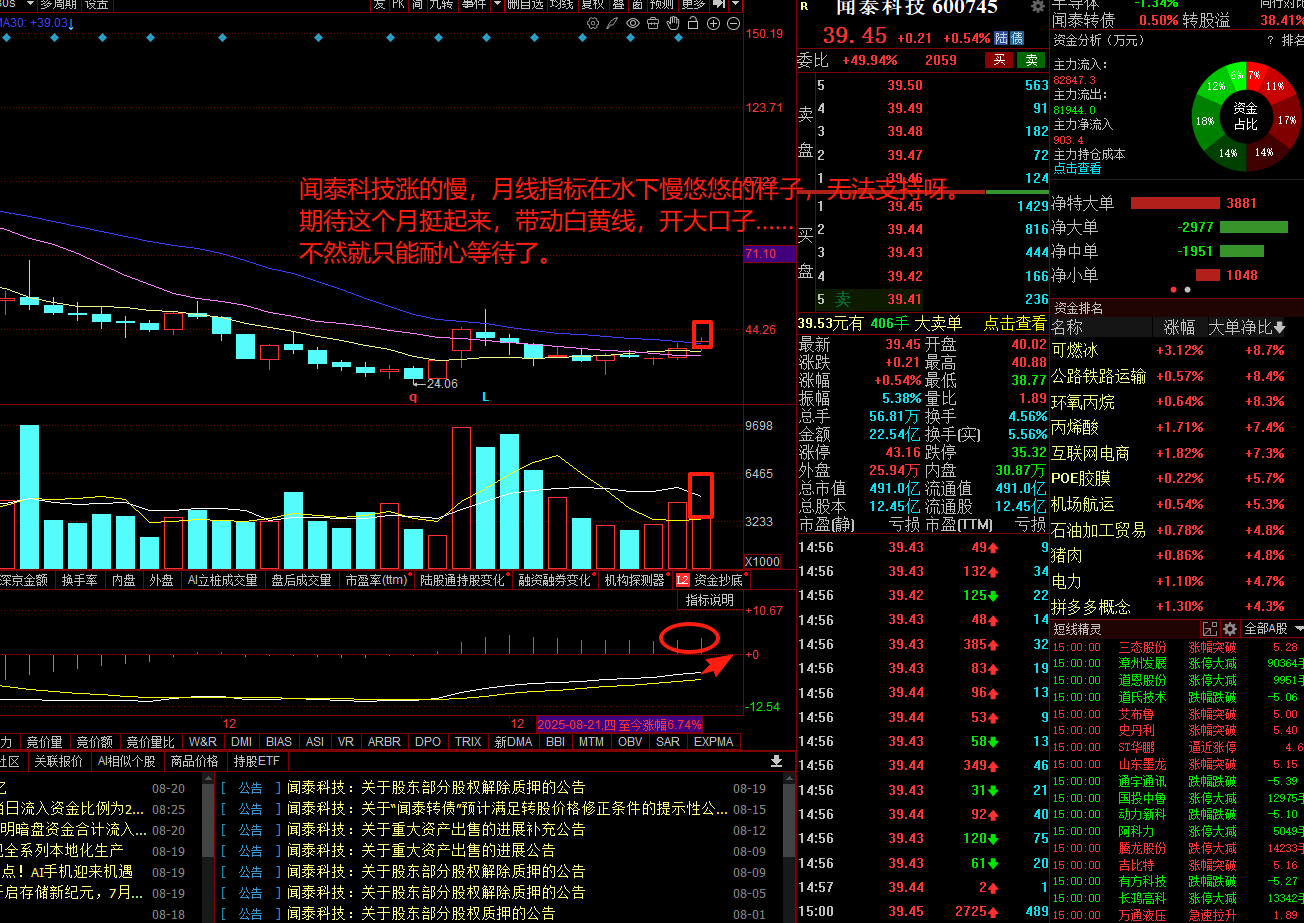
Task: Click the 预测 toolbar button
Action: point(662,4)
